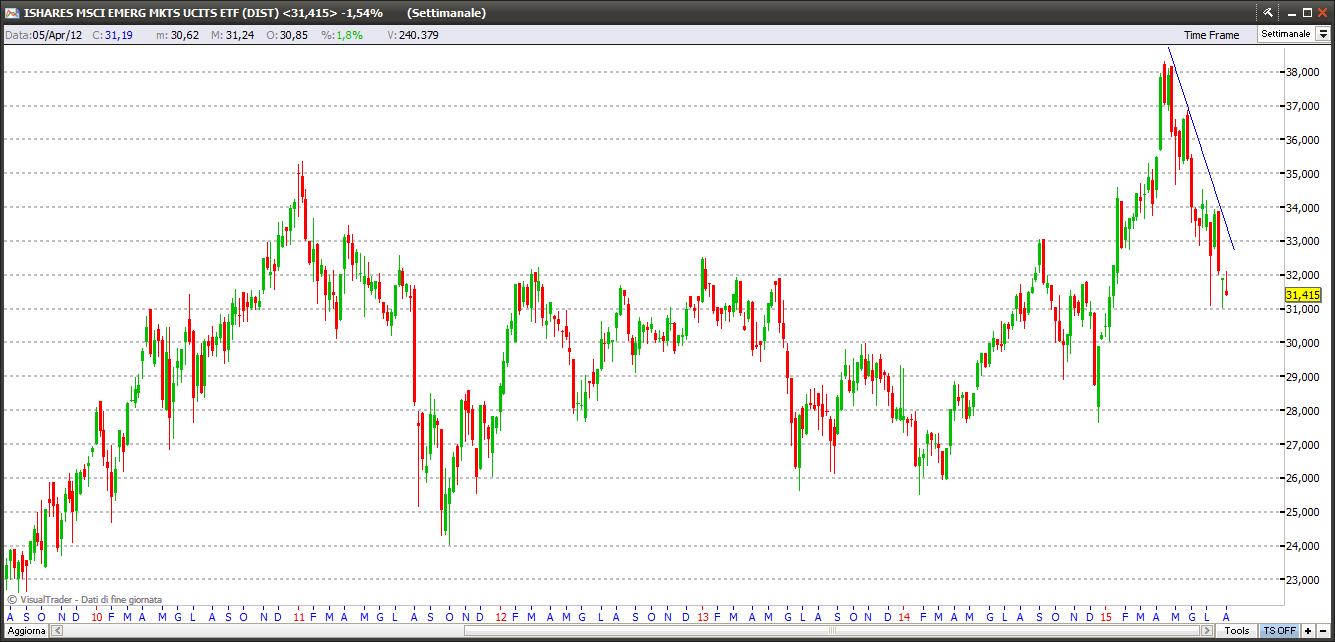Maximize the chart window
This screenshot has width=1335, height=642.
tap(1307, 12)
